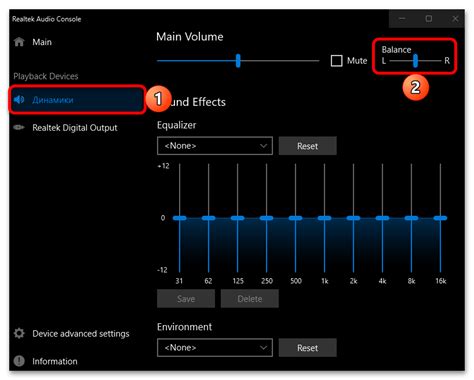The image size is (474, 380).
Task: Click the Realtek Digital Output device icon
Action: [19, 128]
